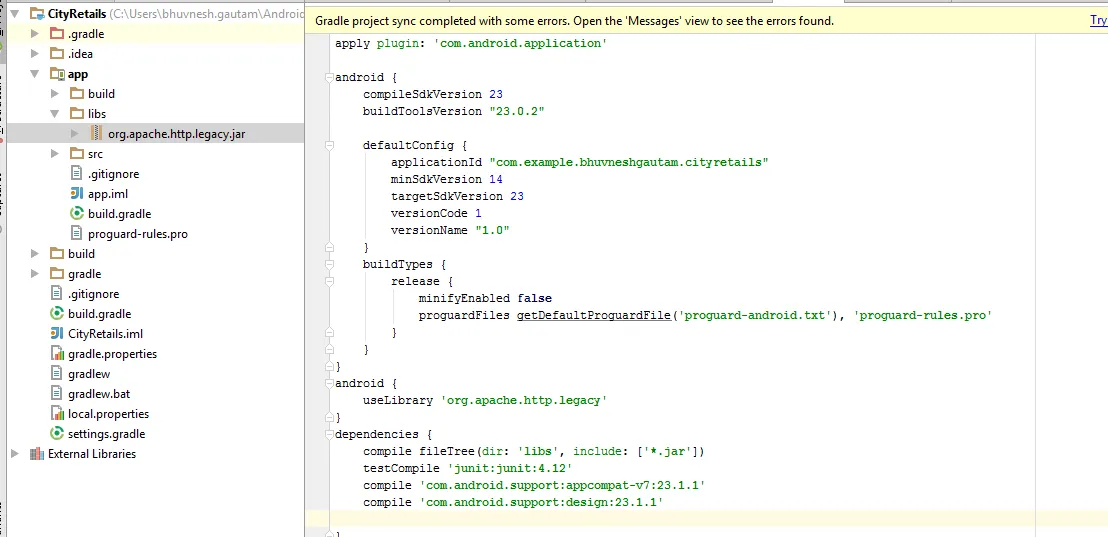Click the proguard-rules.pro file icon
Viewport: 1108px width, 537px height.
coord(77,233)
